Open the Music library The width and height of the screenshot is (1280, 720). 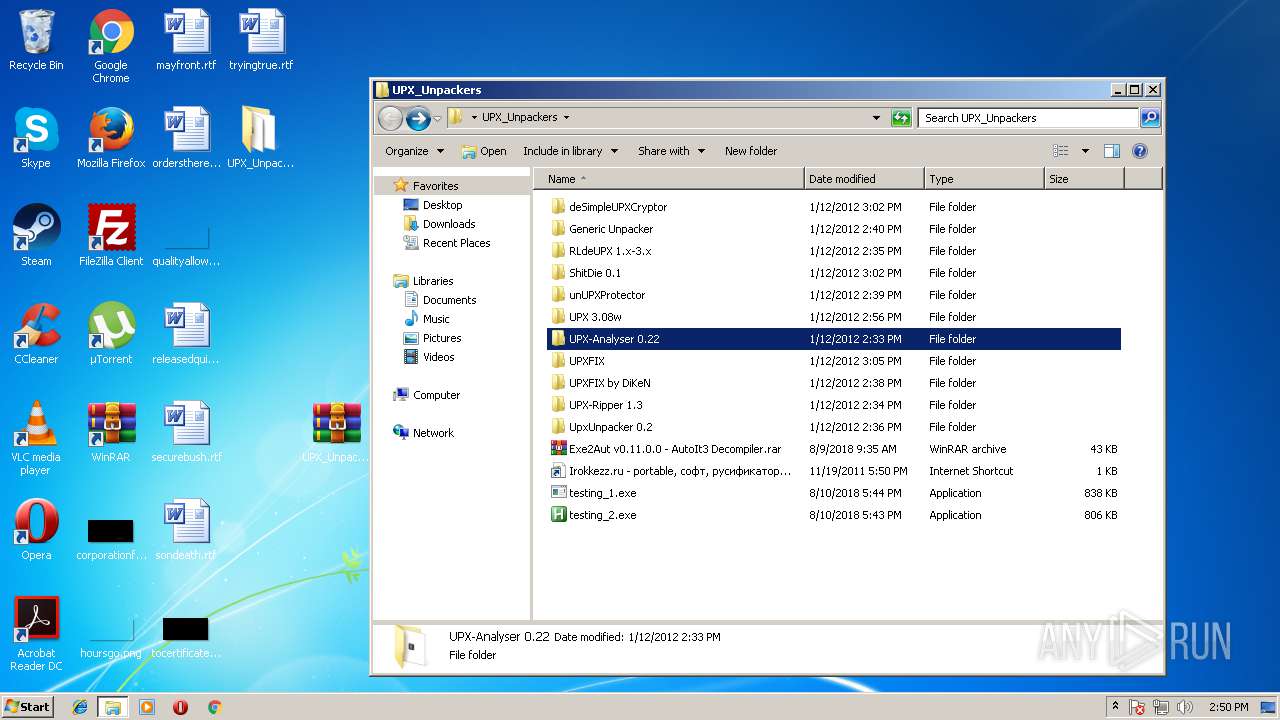(436, 319)
